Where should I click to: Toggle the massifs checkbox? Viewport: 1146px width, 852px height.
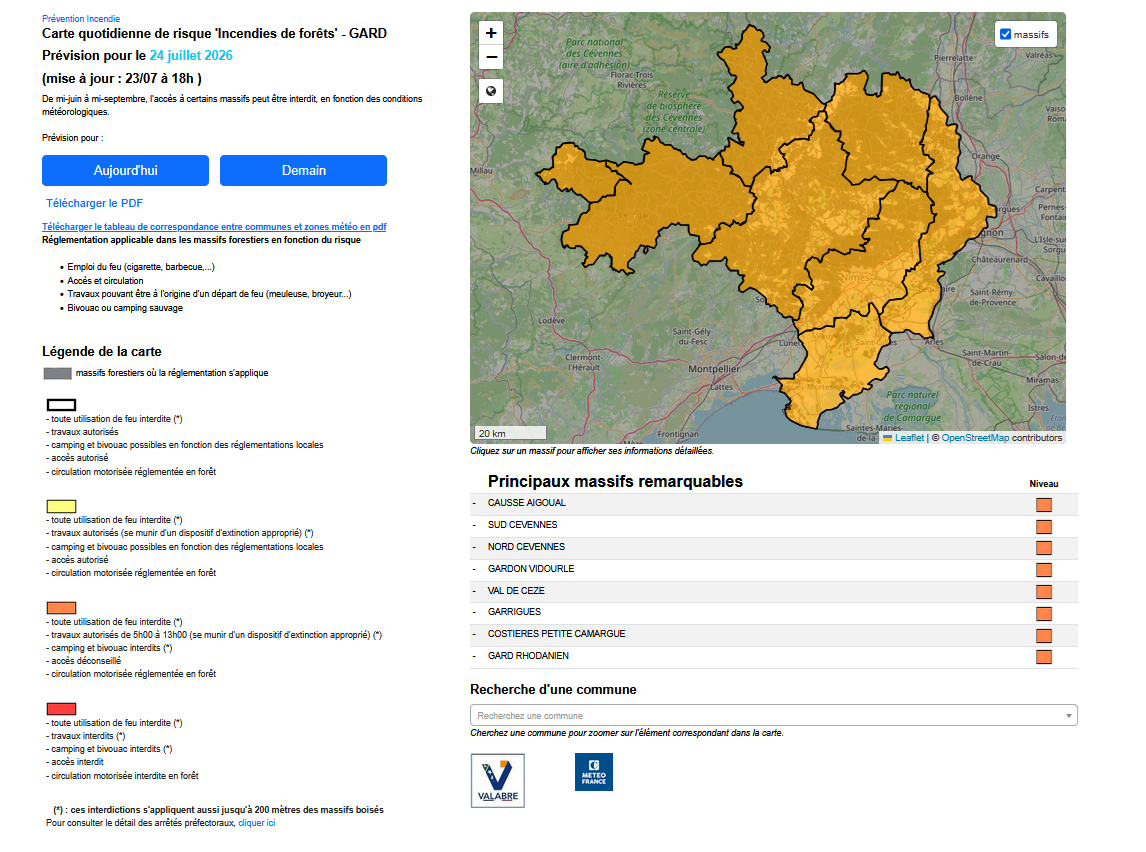click(1006, 34)
